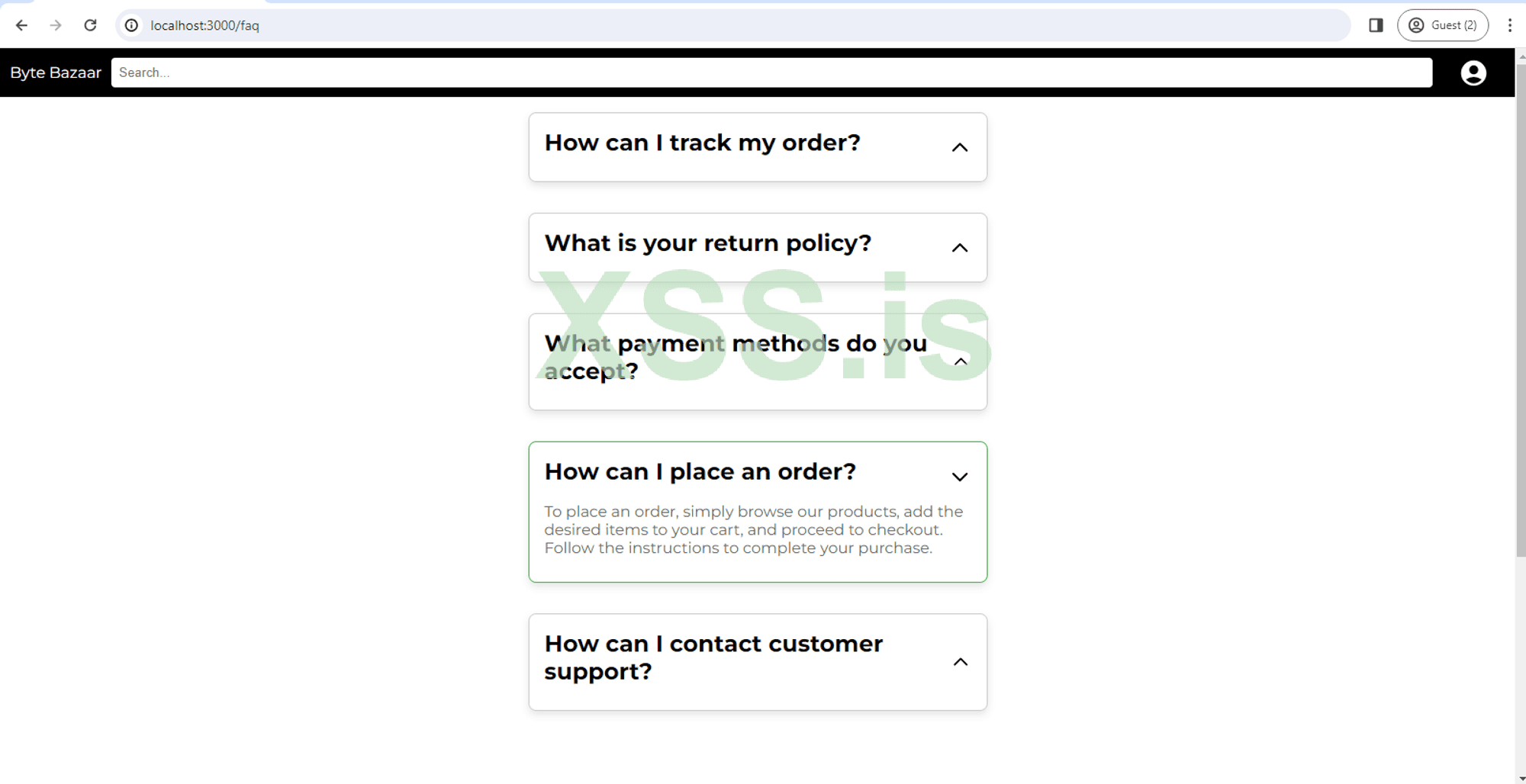Viewport: 1526px width, 784px height.
Task: Open the site information icon
Action: click(x=132, y=25)
